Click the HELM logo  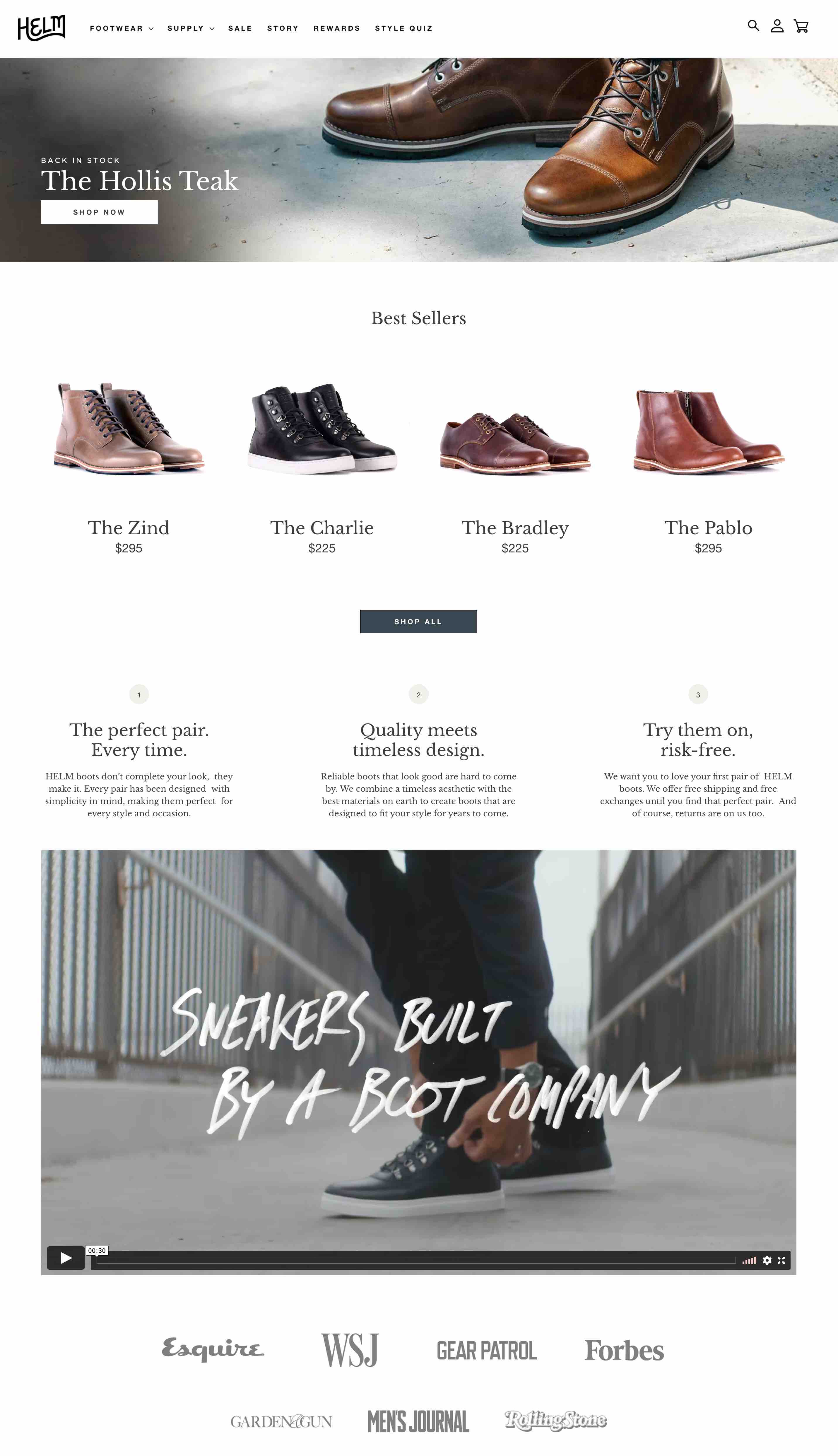(x=42, y=28)
